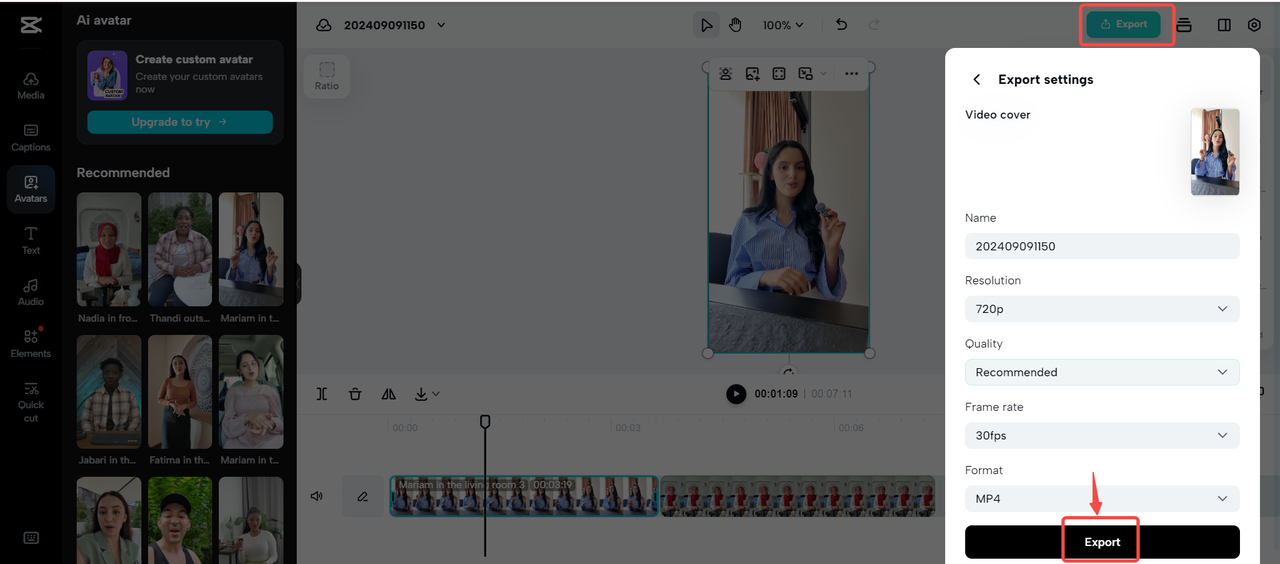Toggle the side panel layout icon

[1224, 25]
